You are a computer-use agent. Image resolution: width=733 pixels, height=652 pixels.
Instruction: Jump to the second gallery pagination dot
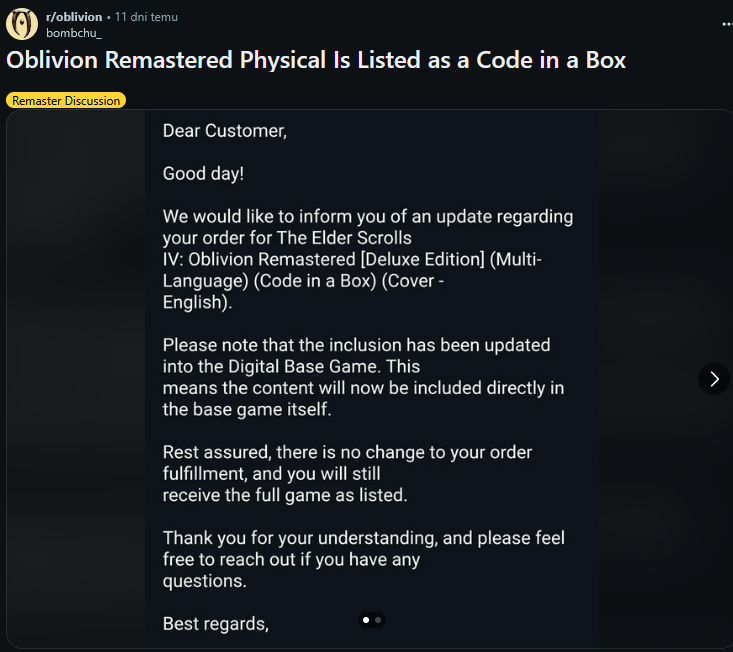378,620
